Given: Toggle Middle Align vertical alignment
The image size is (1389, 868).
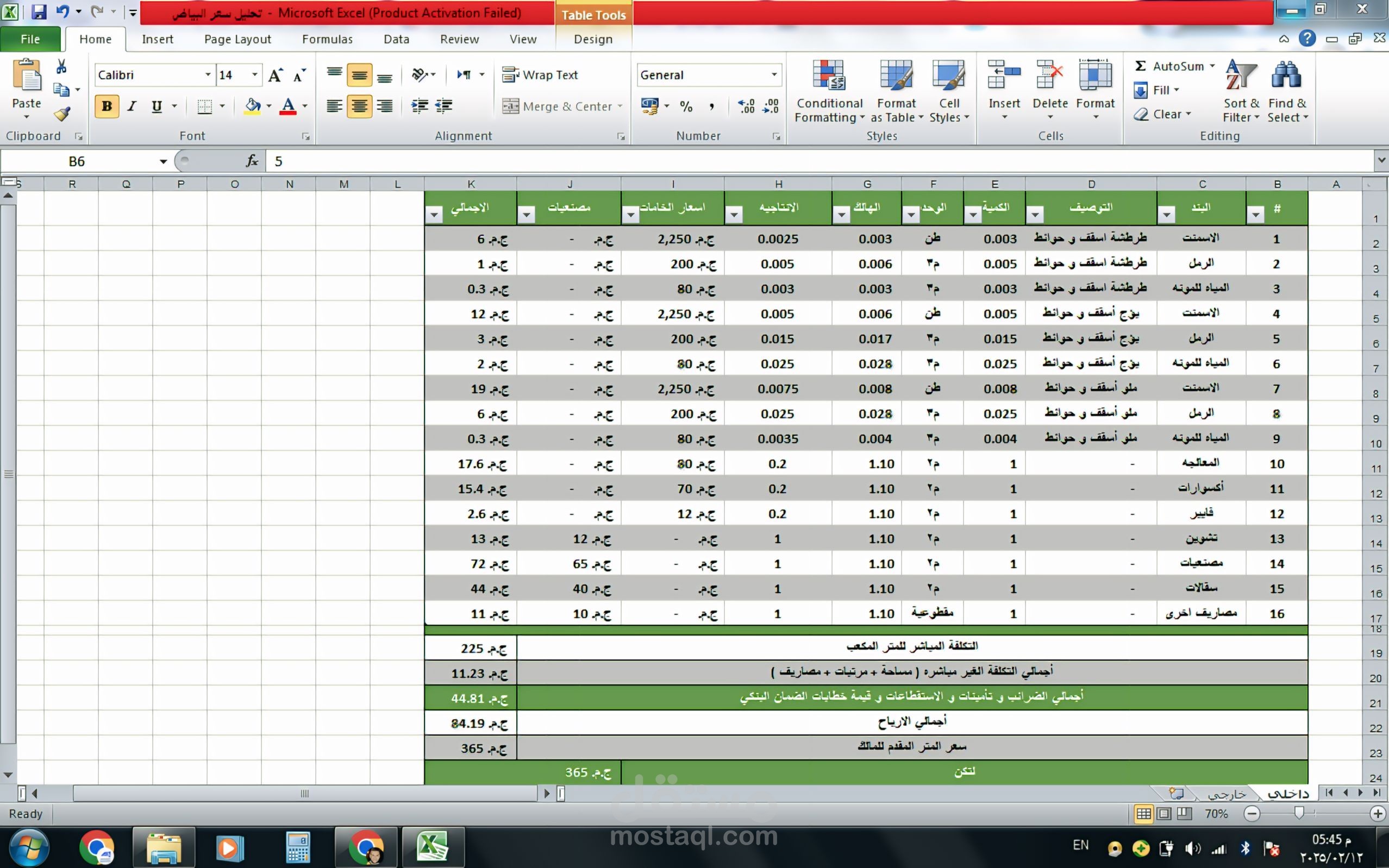Looking at the screenshot, I should tap(359, 75).
